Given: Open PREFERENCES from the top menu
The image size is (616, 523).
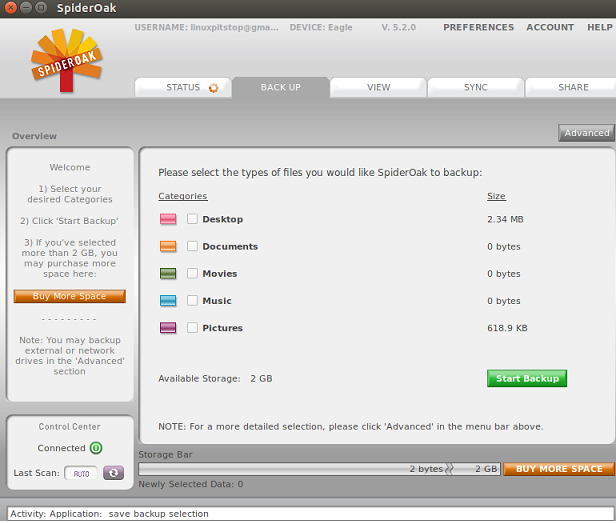Looking at the screenshot, I should pos(478,27).
